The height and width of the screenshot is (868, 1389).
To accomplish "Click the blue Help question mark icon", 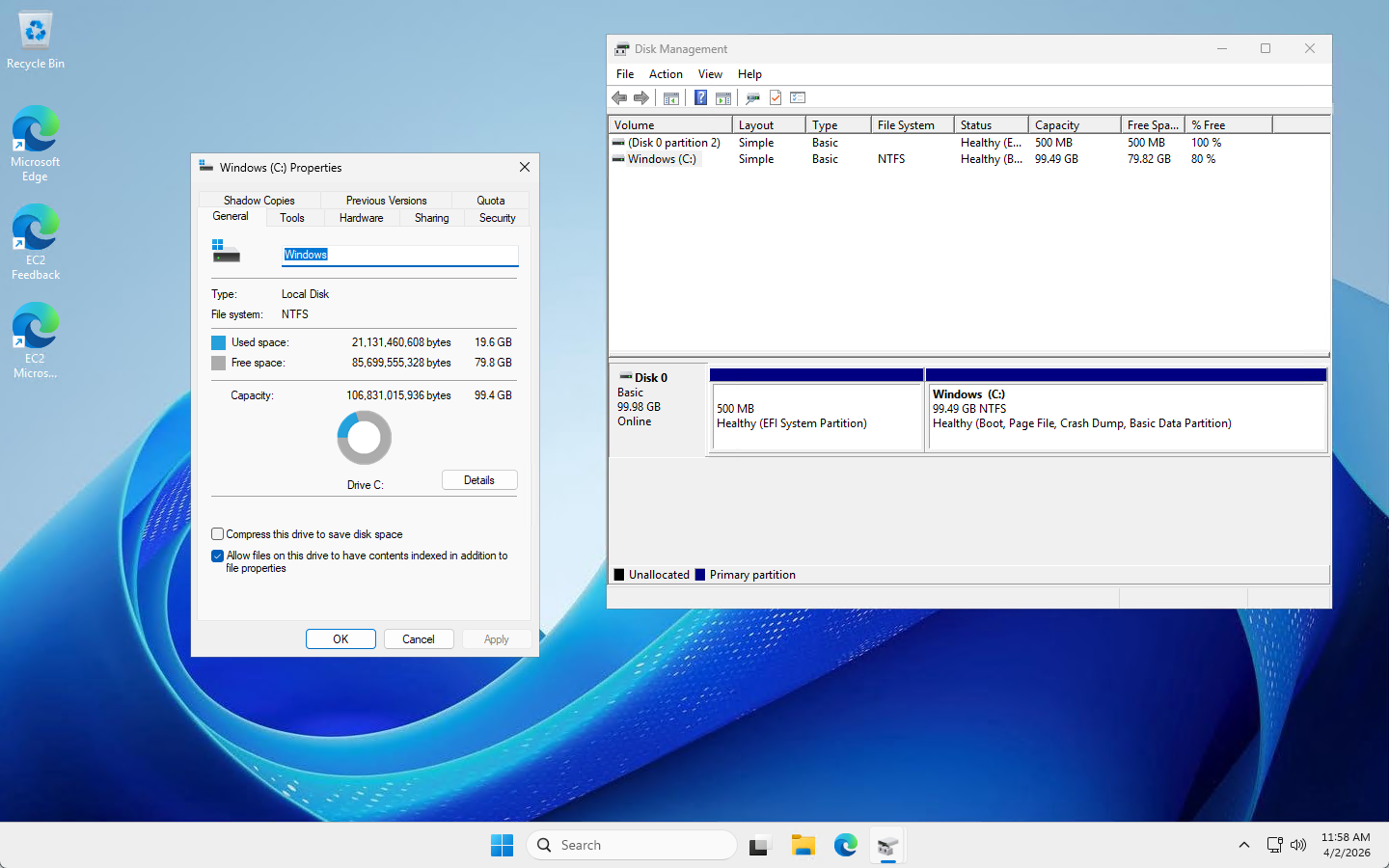I will [700, 97].
